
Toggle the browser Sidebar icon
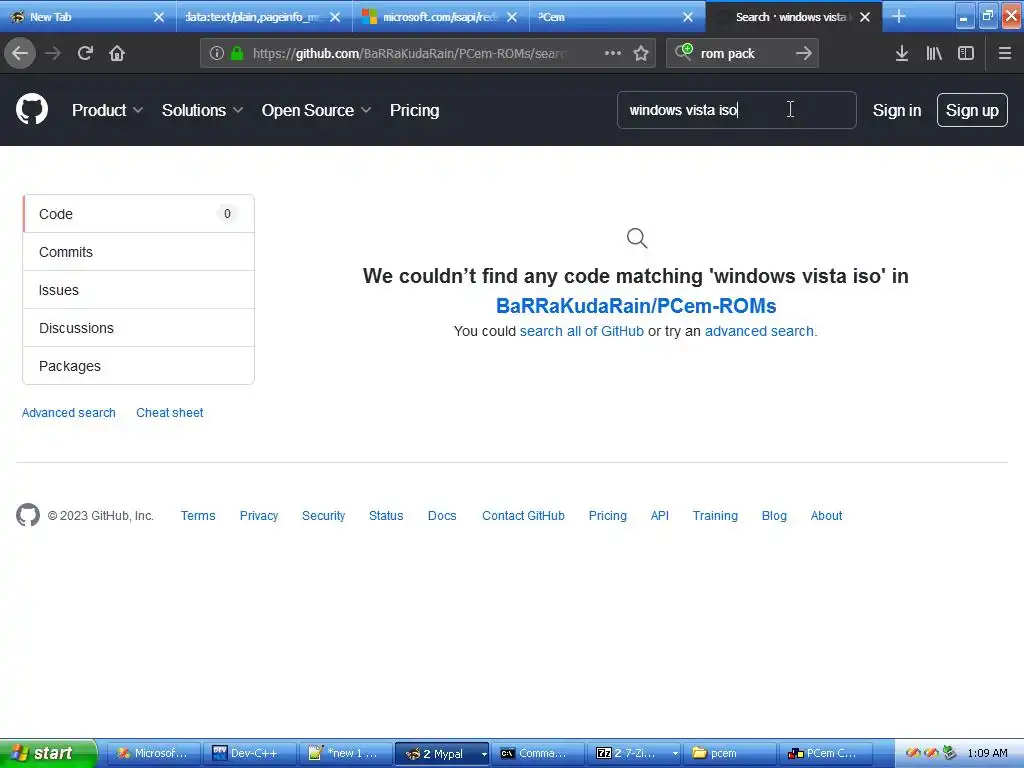pos(966,53)
